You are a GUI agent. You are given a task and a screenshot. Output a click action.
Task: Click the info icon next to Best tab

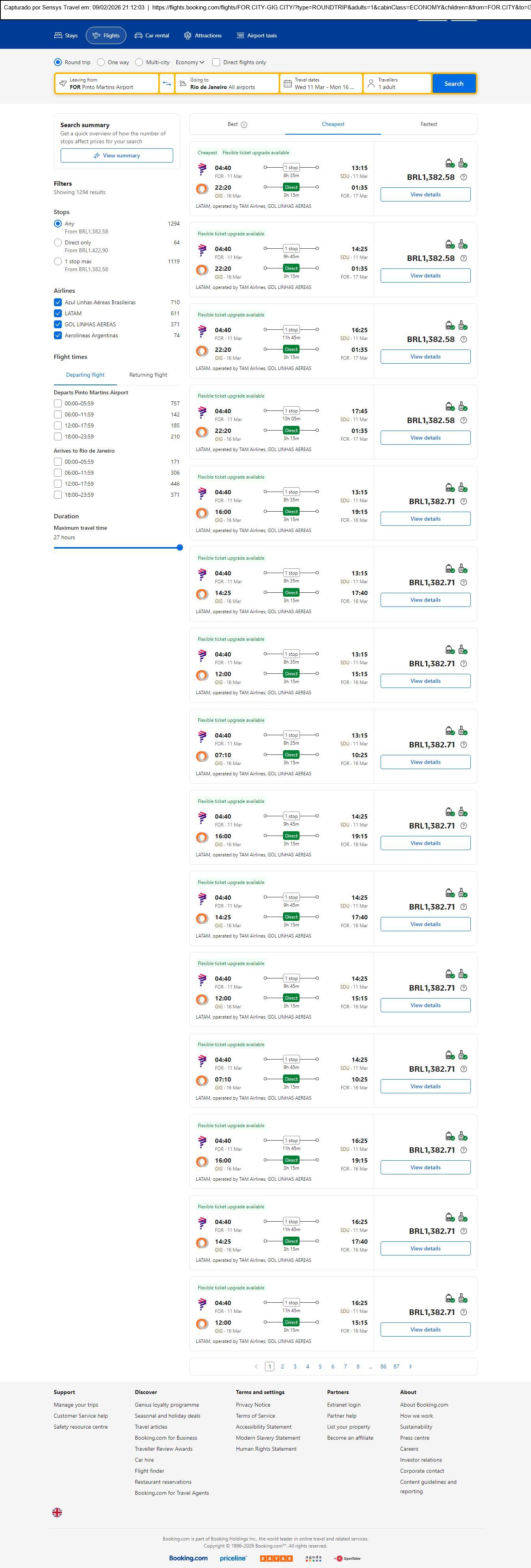click(244, 125)
